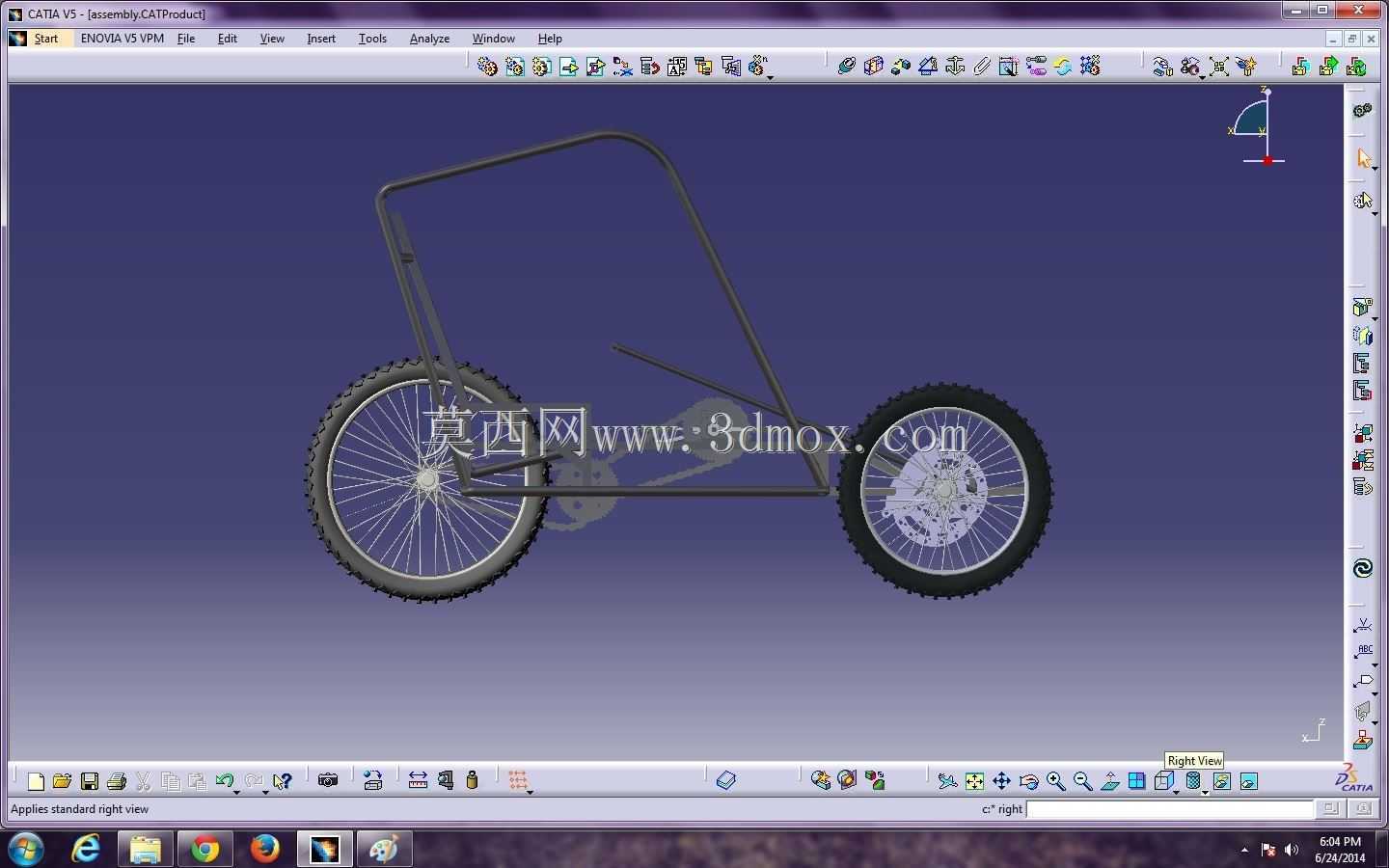Click the CATIA logo icon
The image size is (1389, 868).
[x=1354, y=778]
